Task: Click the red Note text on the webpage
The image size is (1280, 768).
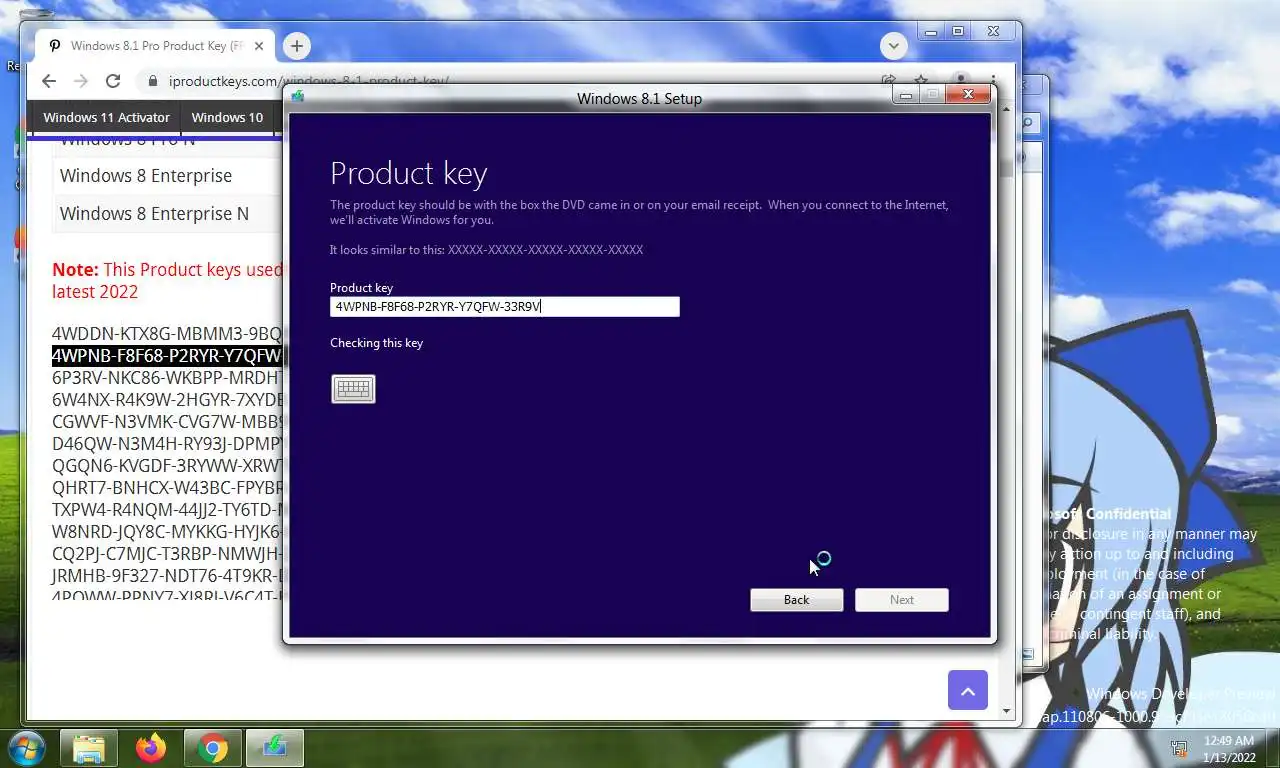Action: 167,281
